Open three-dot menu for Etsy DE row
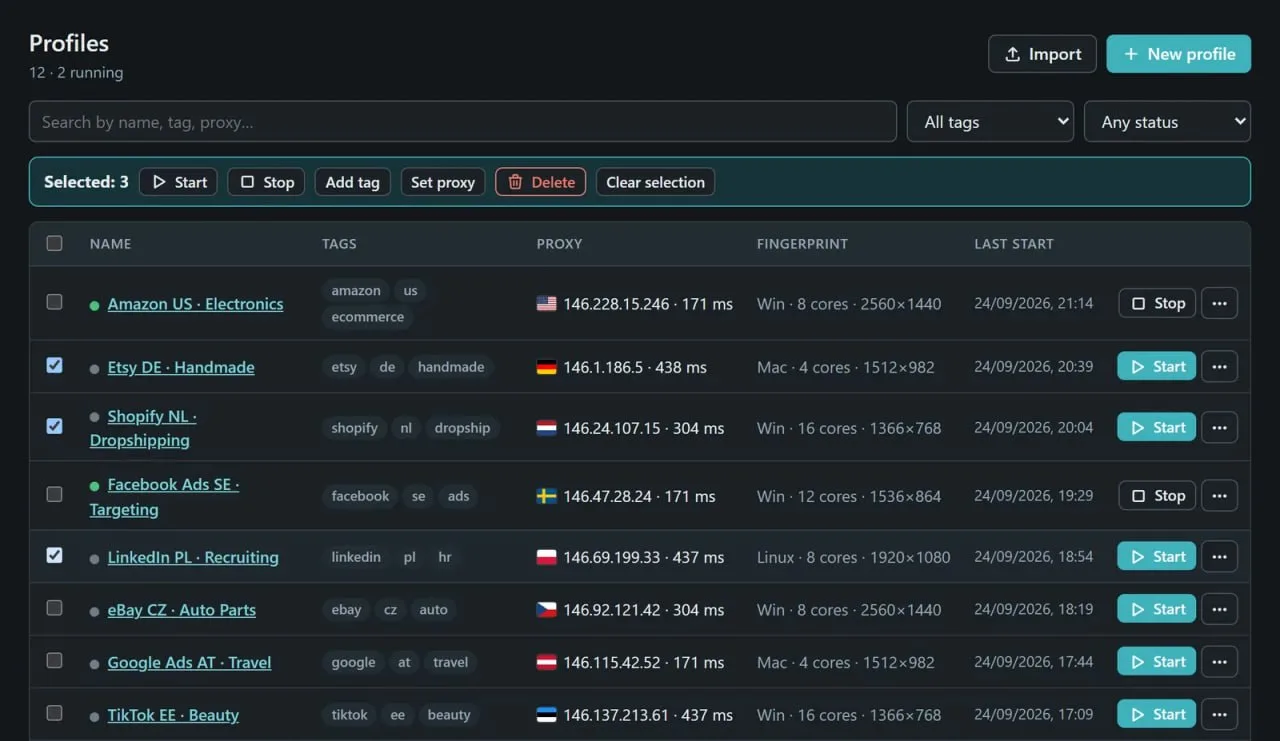This screenshot has height=741, width=1280. (1219, 366)
